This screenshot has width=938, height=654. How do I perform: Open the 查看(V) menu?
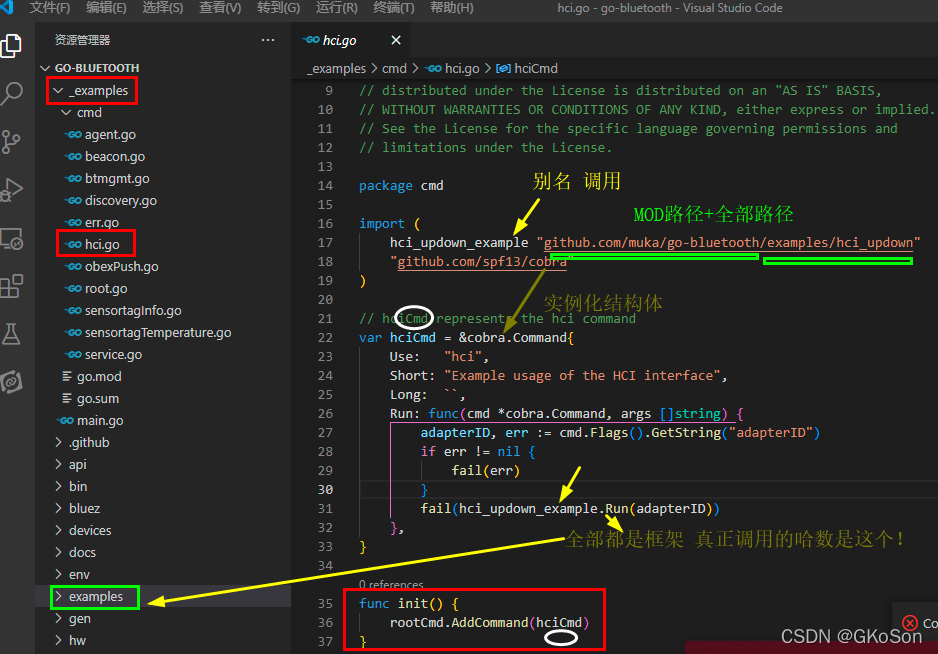(220, 8)
